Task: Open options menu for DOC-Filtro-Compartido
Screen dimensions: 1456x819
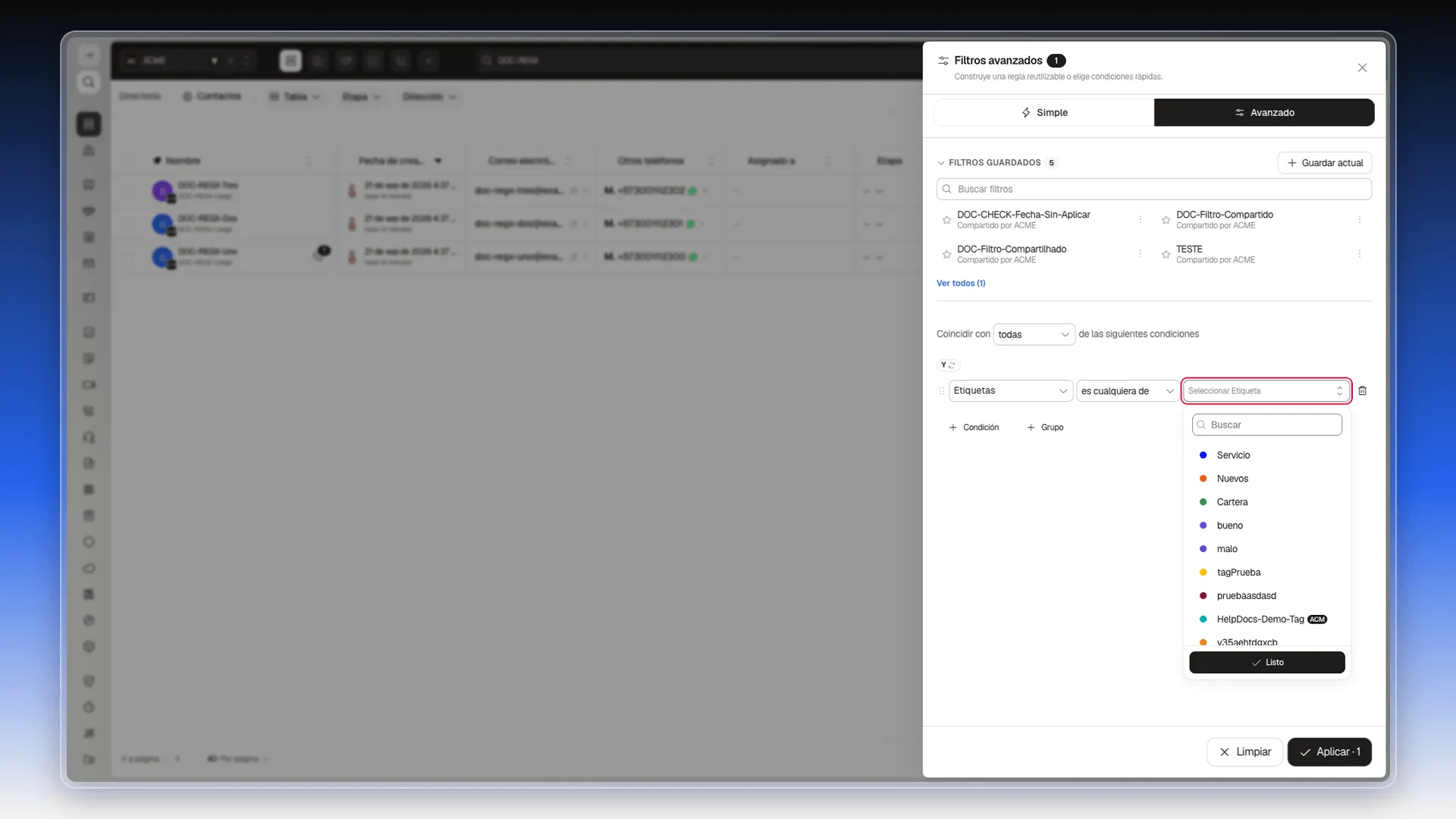Action: [1359, 219]
